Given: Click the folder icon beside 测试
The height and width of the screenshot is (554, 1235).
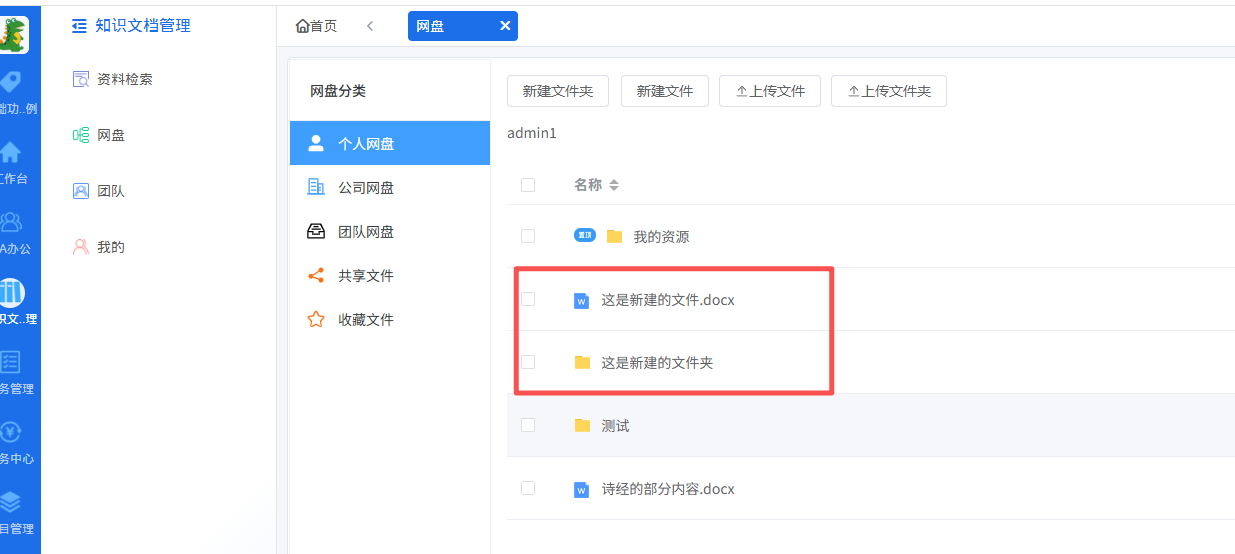Looking at the screenshot, I should point(582,426).
